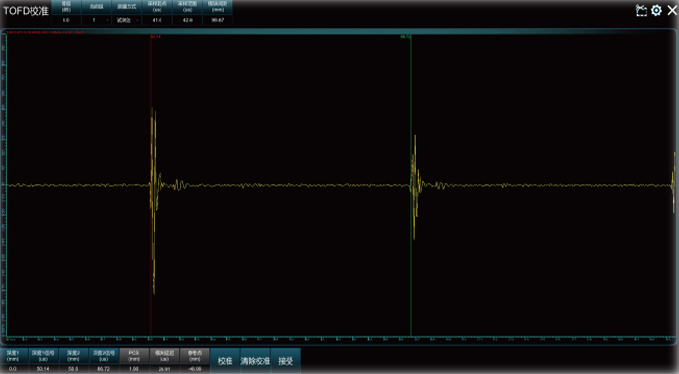
Task: Select the sample range field 42.6
Action: point(187,20)
